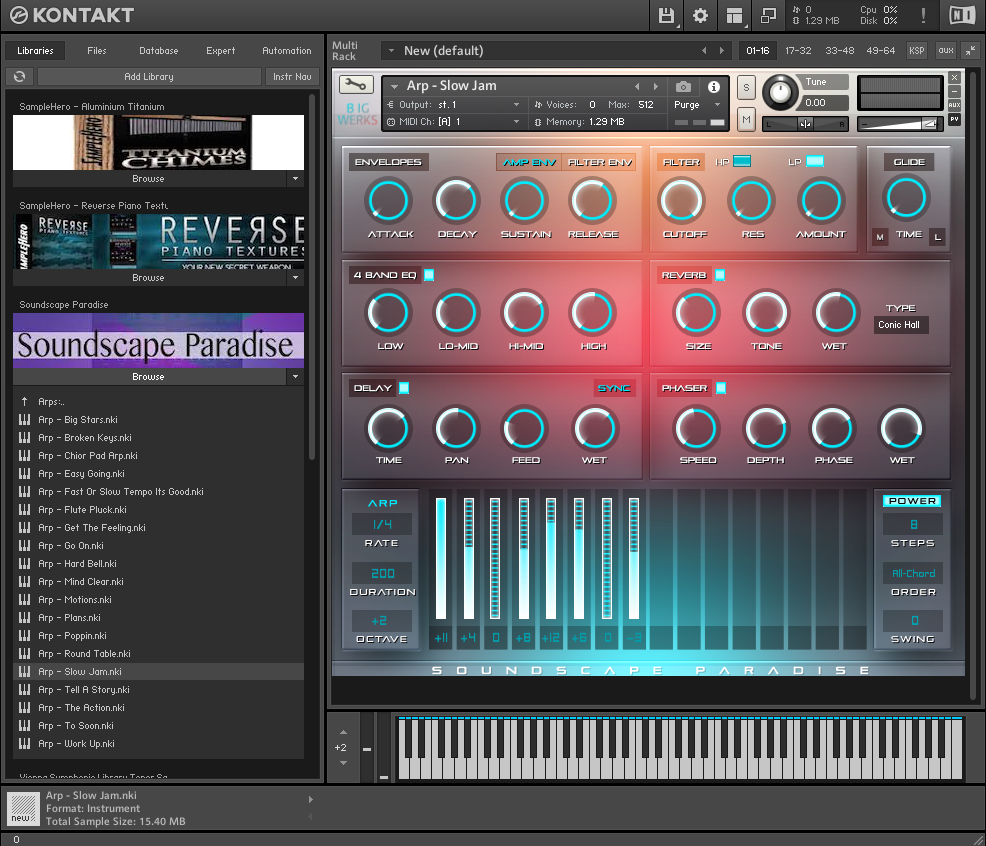The width and height of the screenshot is (986, 846).
Task: Open the options gear icon
Action: coord(700,15)
